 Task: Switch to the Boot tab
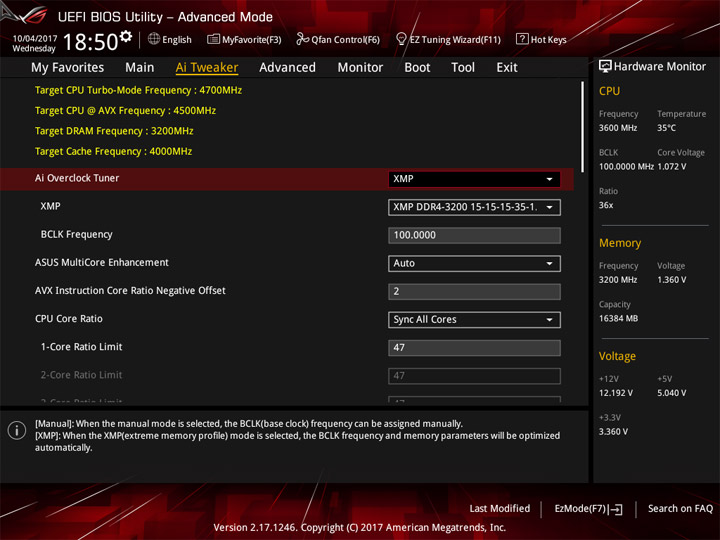pyautogui.click(x=417, y=68)
